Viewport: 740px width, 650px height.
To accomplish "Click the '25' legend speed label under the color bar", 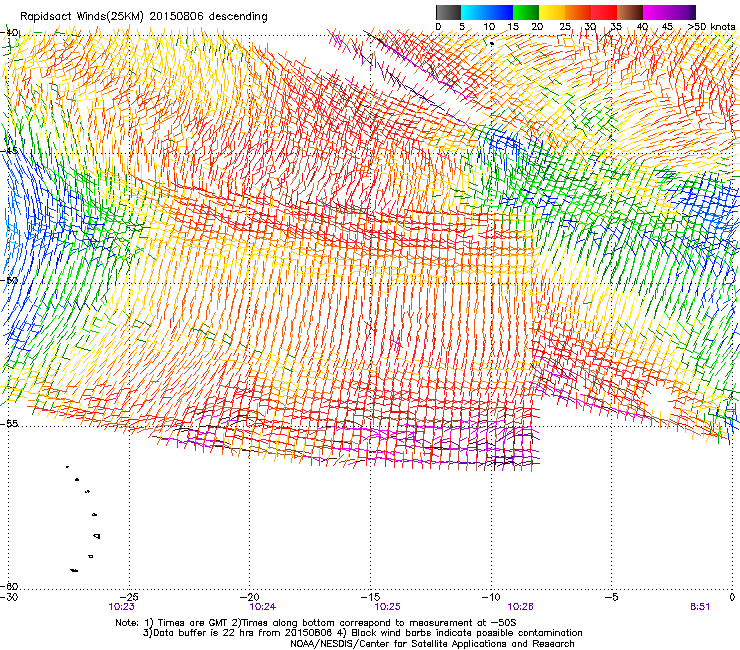I will (x=565, y=27).
